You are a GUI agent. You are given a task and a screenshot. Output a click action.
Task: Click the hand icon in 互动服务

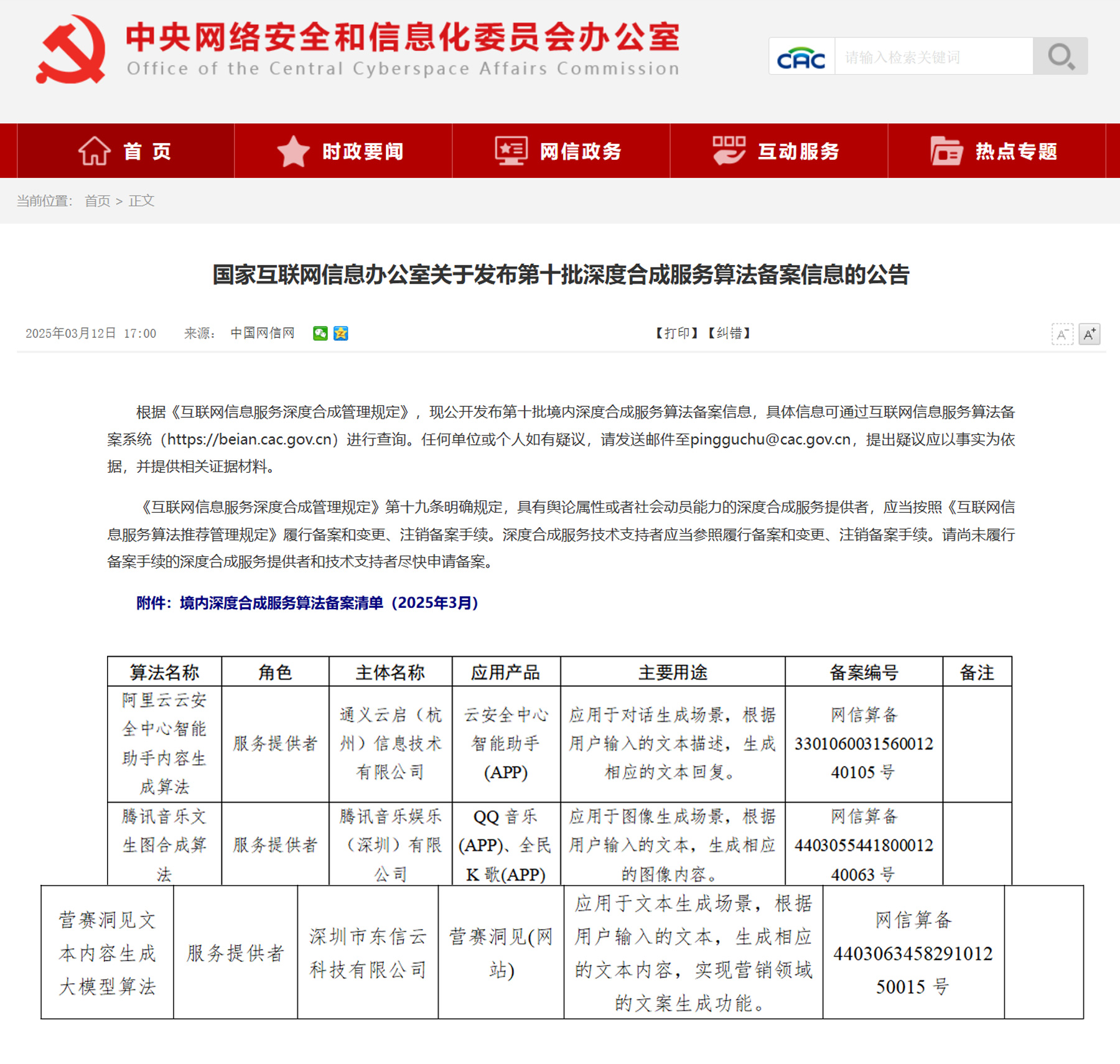(x=729, y=151)
